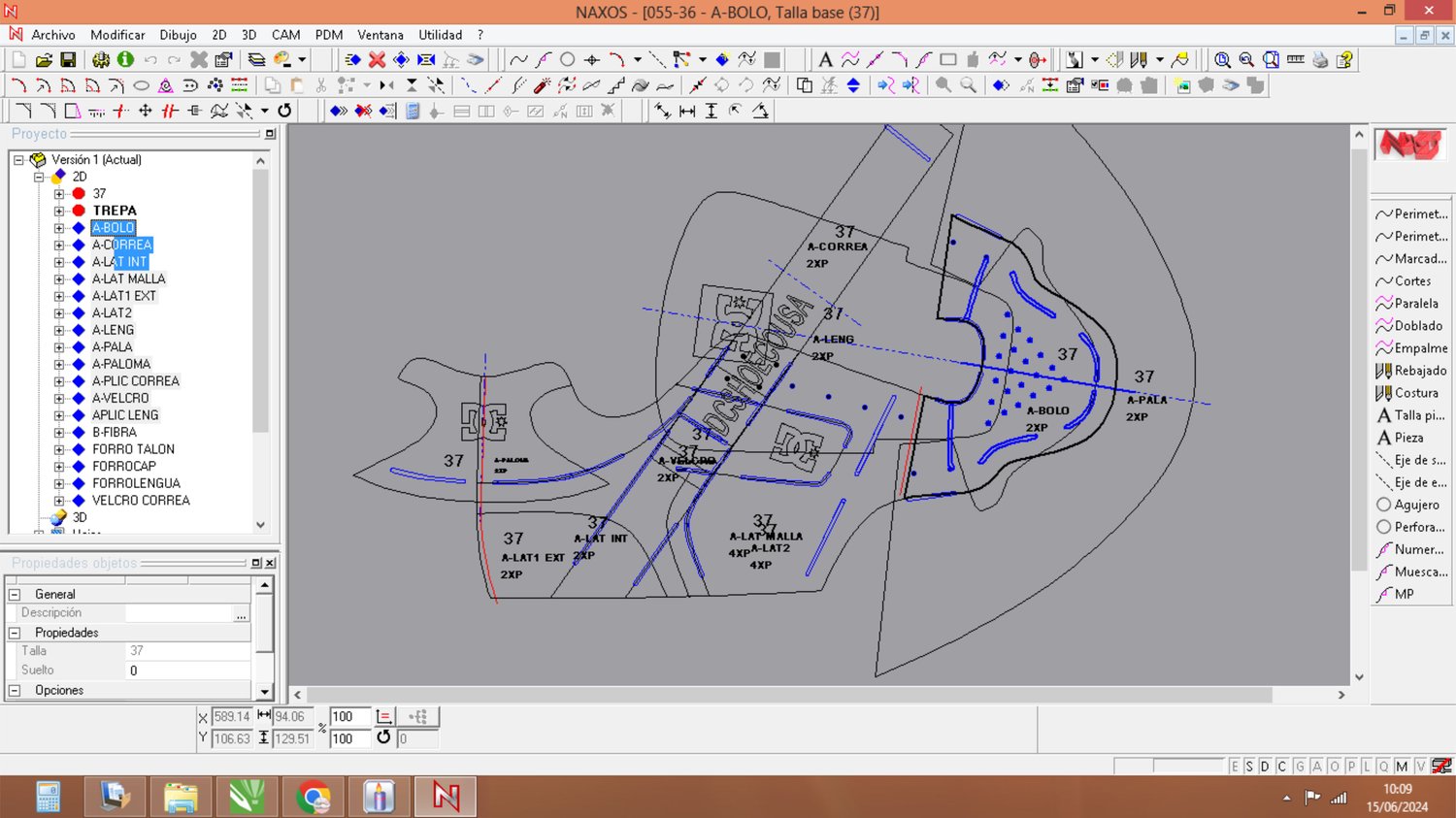
Task: Expand the A-PALOMA tree node
Action: coord(59,364)
